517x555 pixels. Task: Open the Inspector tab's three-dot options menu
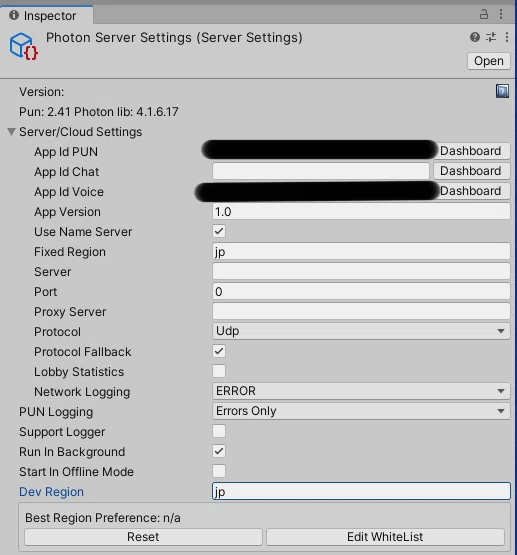(501, 14)
